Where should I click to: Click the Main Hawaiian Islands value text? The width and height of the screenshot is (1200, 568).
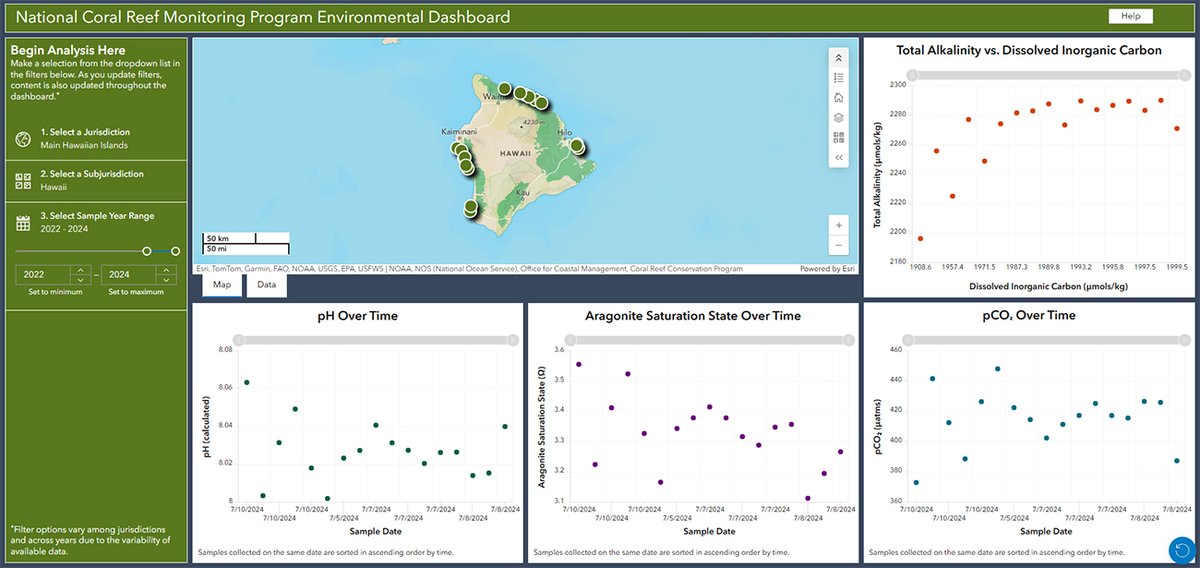pyautogui.click(x=84, y=145)
